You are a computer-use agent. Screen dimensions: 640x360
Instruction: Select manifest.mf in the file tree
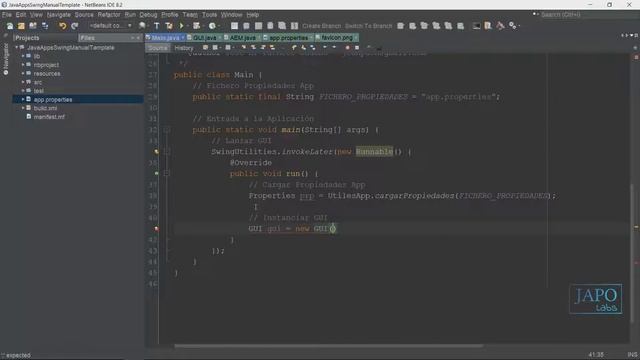click(x=49, y=117)
